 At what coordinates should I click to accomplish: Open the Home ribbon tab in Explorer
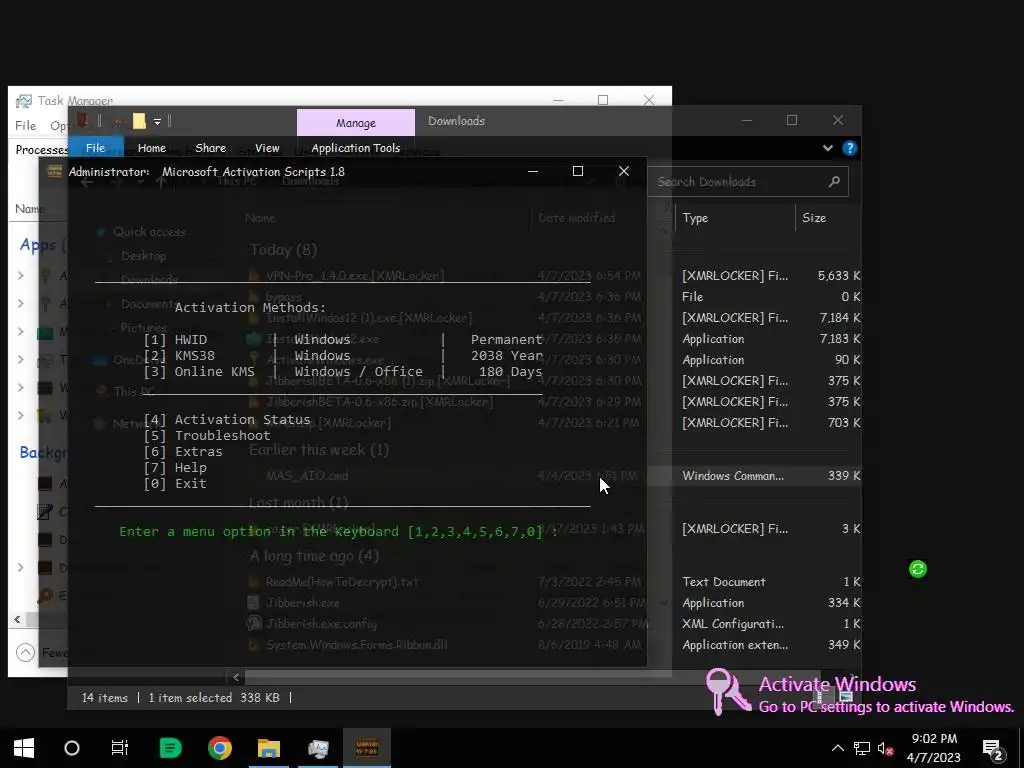152,148
